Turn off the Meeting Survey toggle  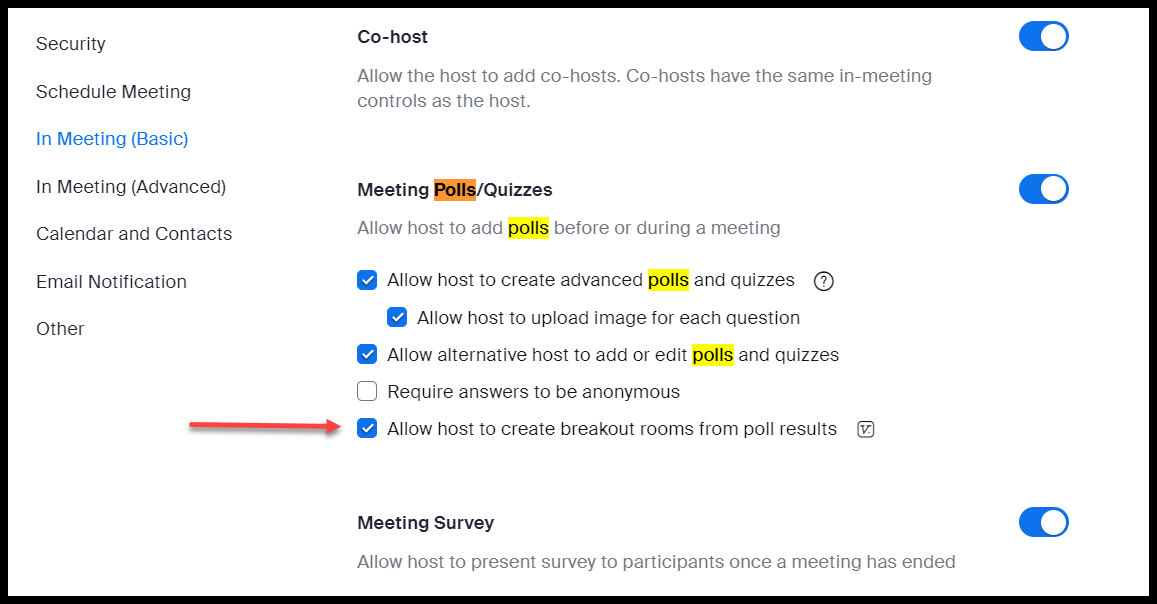(x=1043, y=522)
